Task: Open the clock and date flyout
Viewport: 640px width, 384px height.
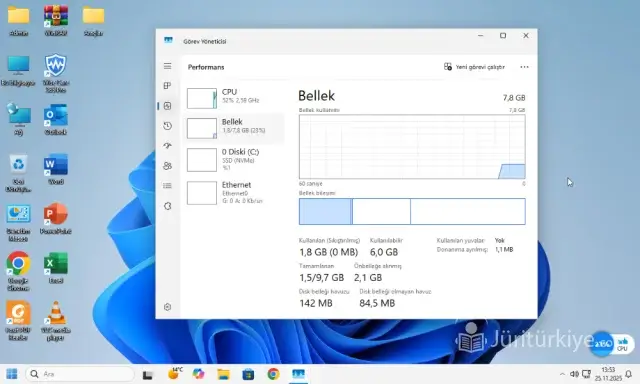Action: (608, 374)
